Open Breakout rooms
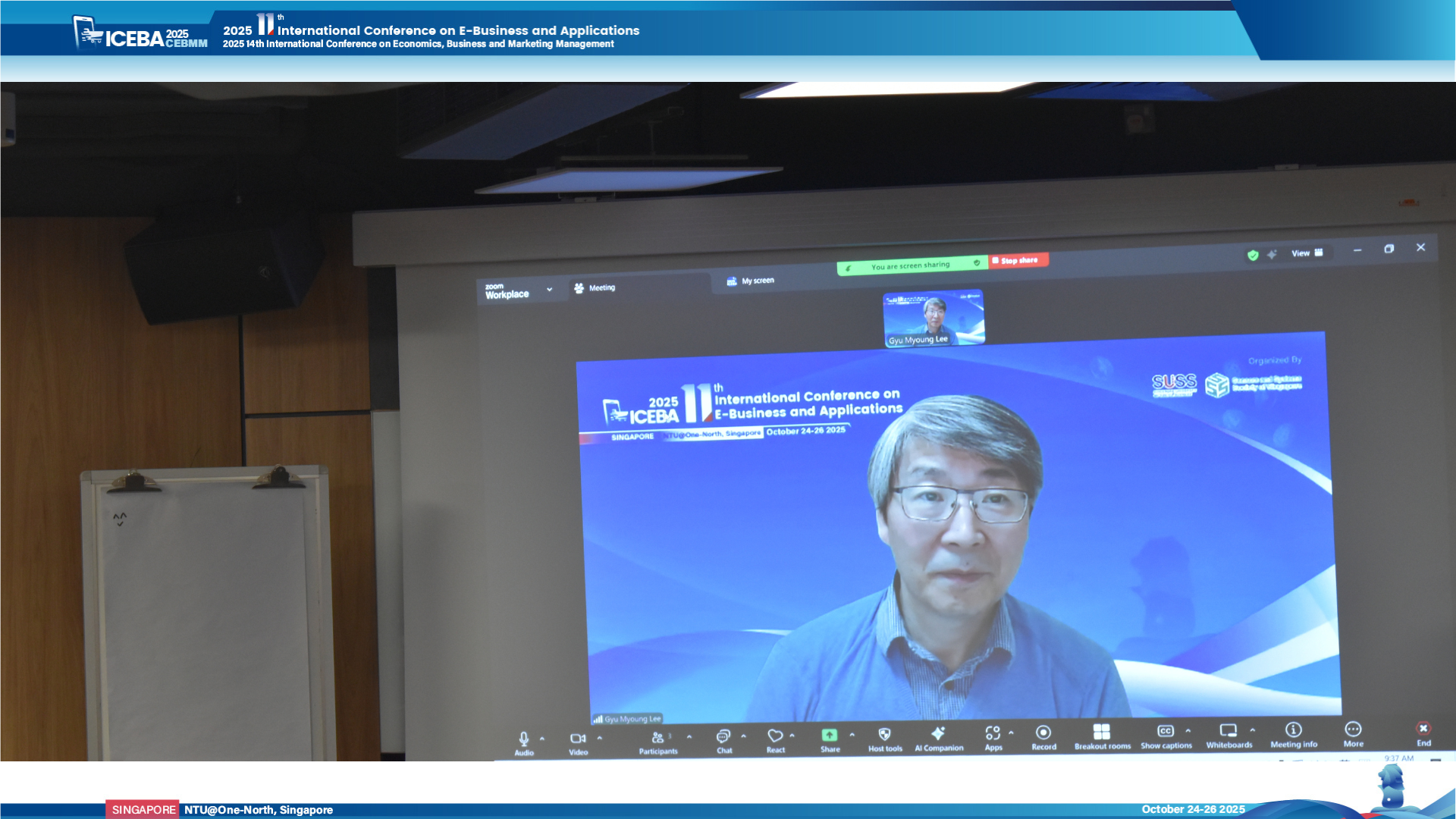The height and width of the screenshot is (819, 1456). click(1102, 732)
